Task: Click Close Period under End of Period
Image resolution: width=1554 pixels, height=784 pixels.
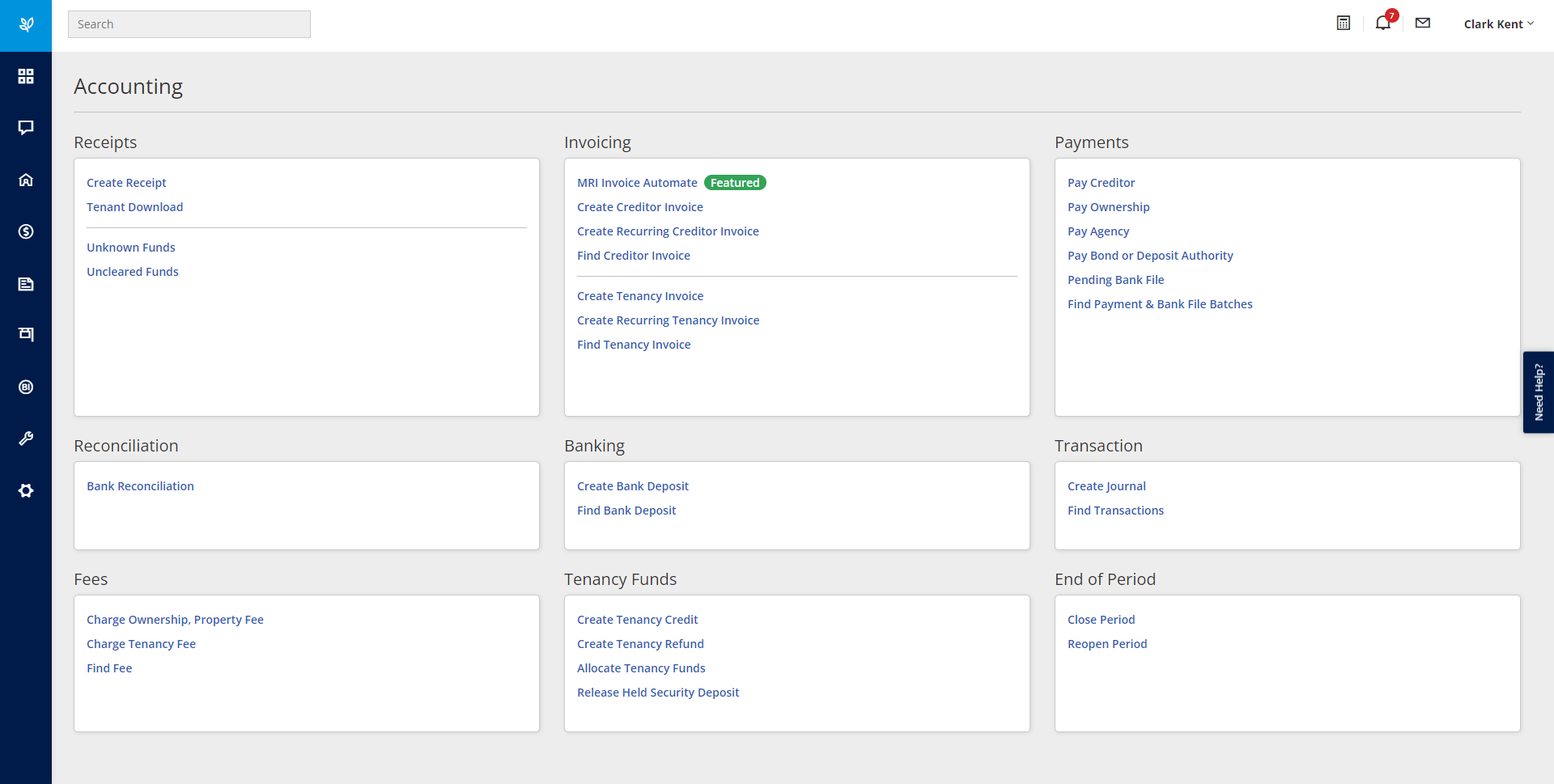Action: click(x=1101, y=619)
